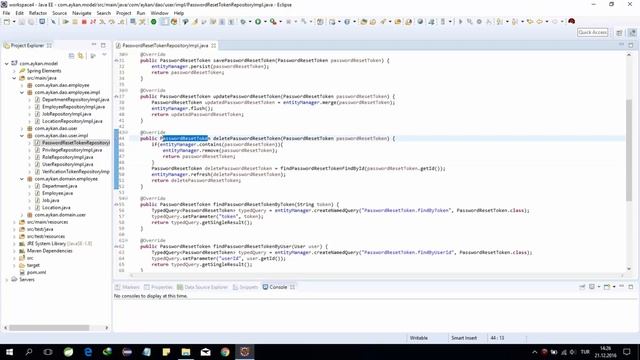The height and width of the screenshot is (360, 640).
Task: Click the dark red icon at toolbar end
Action: pyautogui.click(x=571, y=21)
